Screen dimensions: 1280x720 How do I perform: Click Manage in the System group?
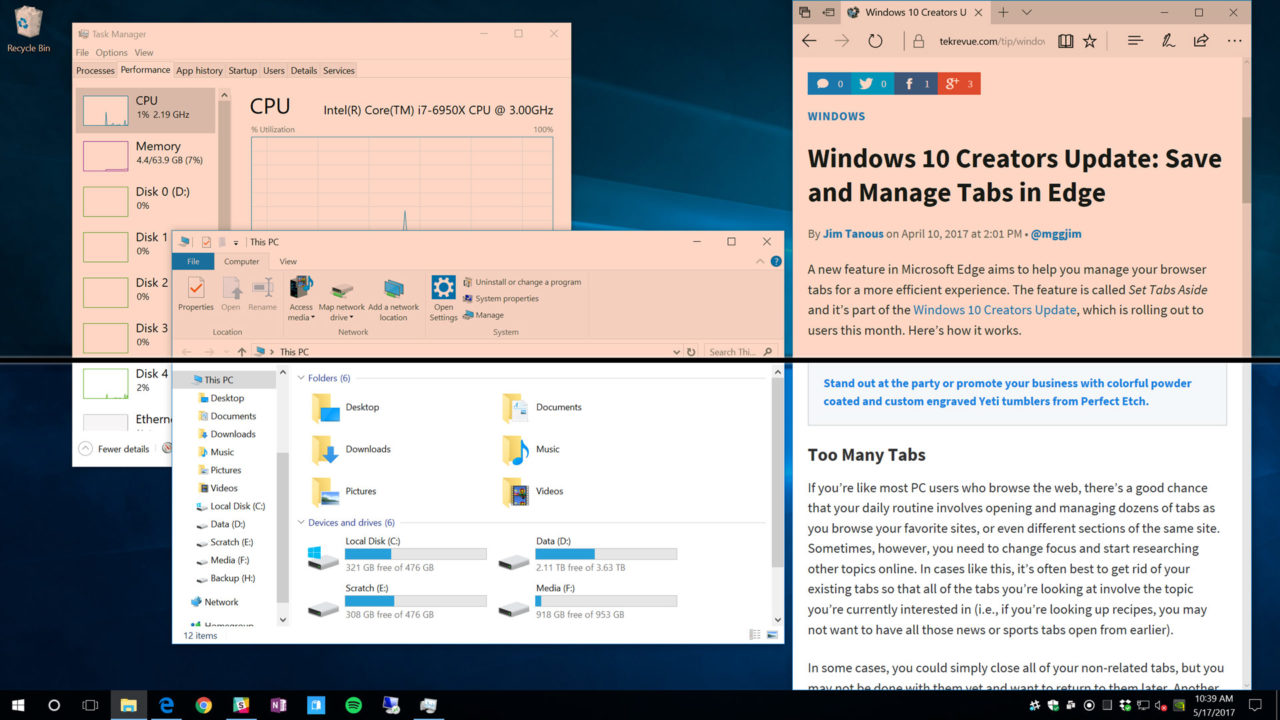tap(483, 315)
